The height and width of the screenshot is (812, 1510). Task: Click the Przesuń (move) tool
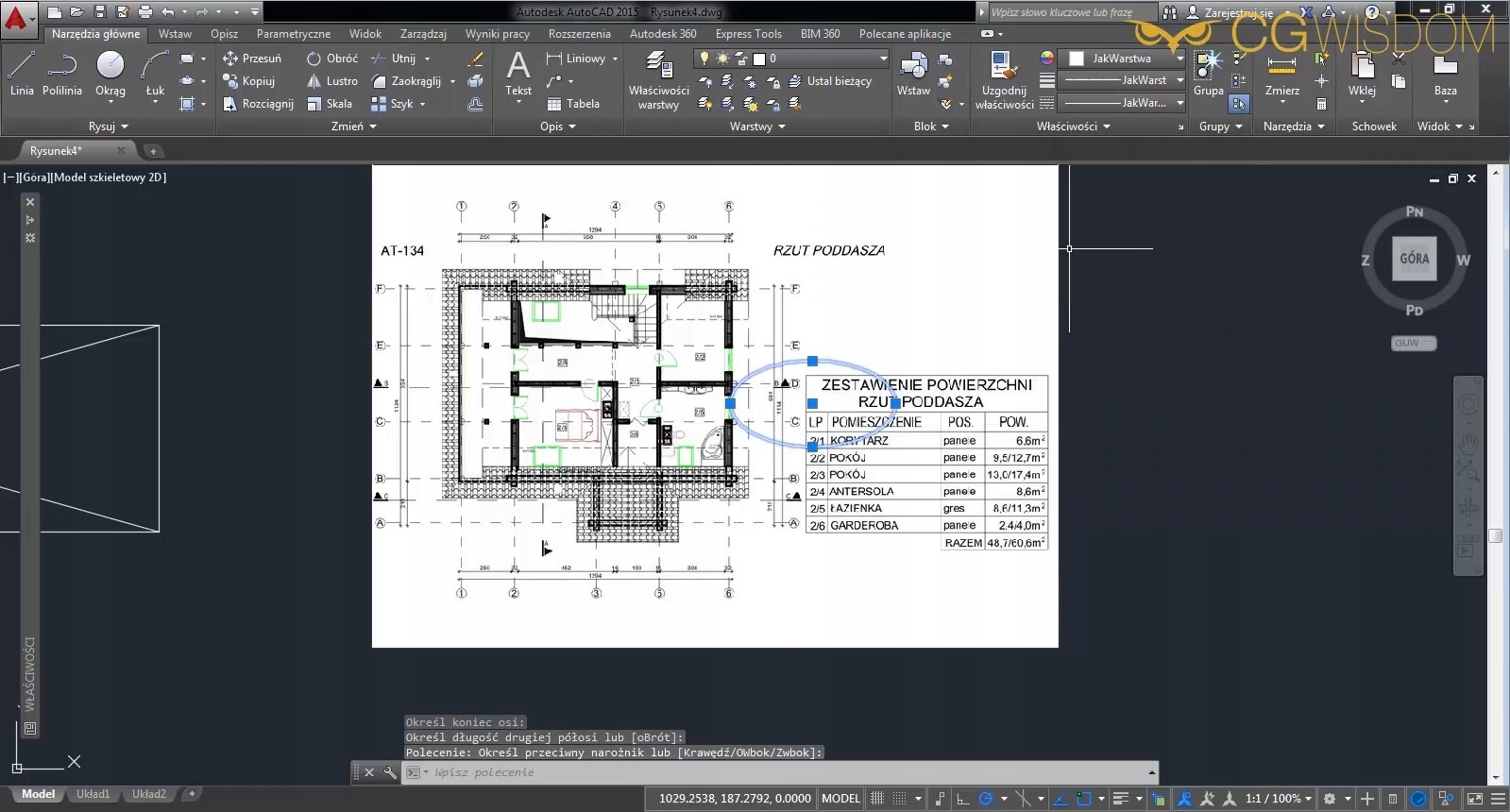(x=252, y=59)
